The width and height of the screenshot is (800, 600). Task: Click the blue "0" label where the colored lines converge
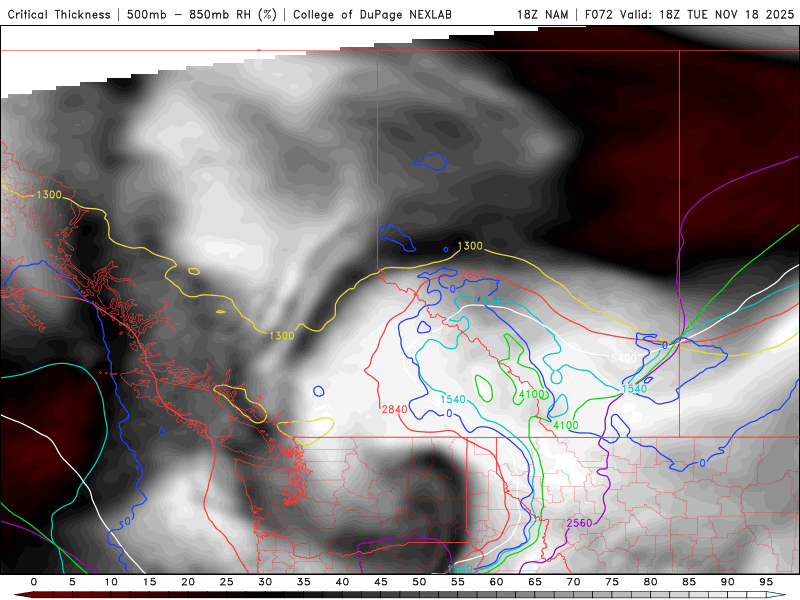[x=665, y=345]
